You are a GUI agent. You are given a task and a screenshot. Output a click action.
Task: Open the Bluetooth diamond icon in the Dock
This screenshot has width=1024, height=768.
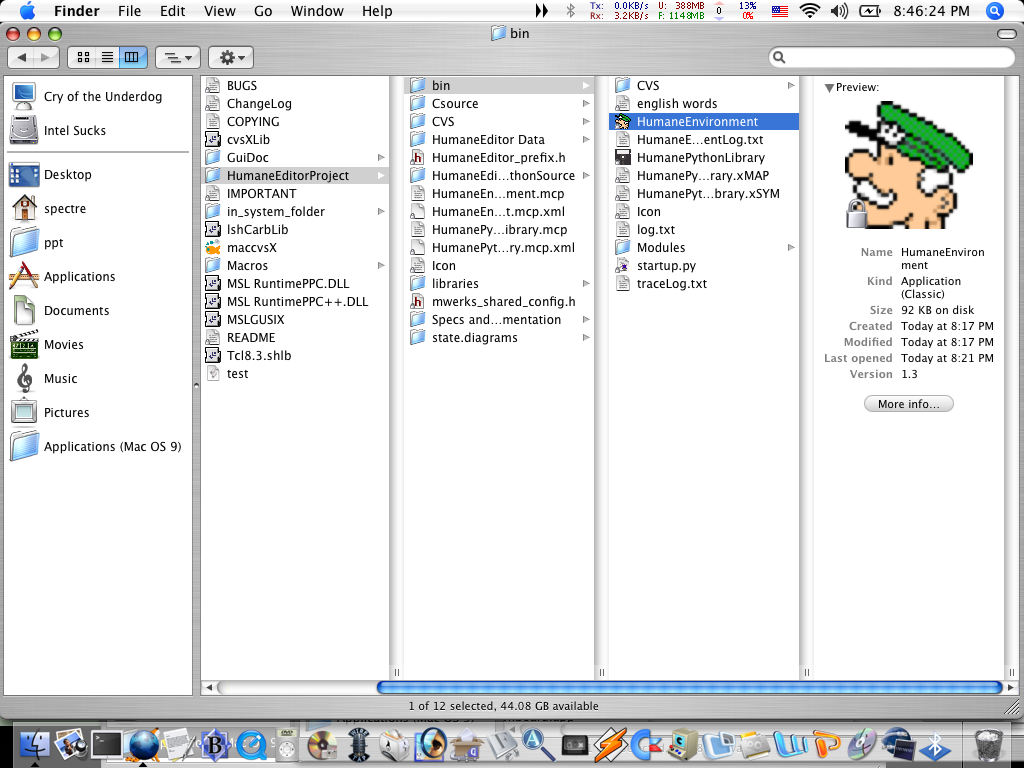(x=935, y=745)
